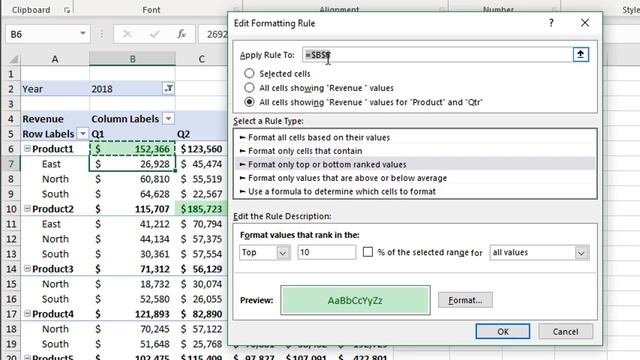Collapse the Product2 group
This screenshot has height=360, width=640.
pos(27,209)
